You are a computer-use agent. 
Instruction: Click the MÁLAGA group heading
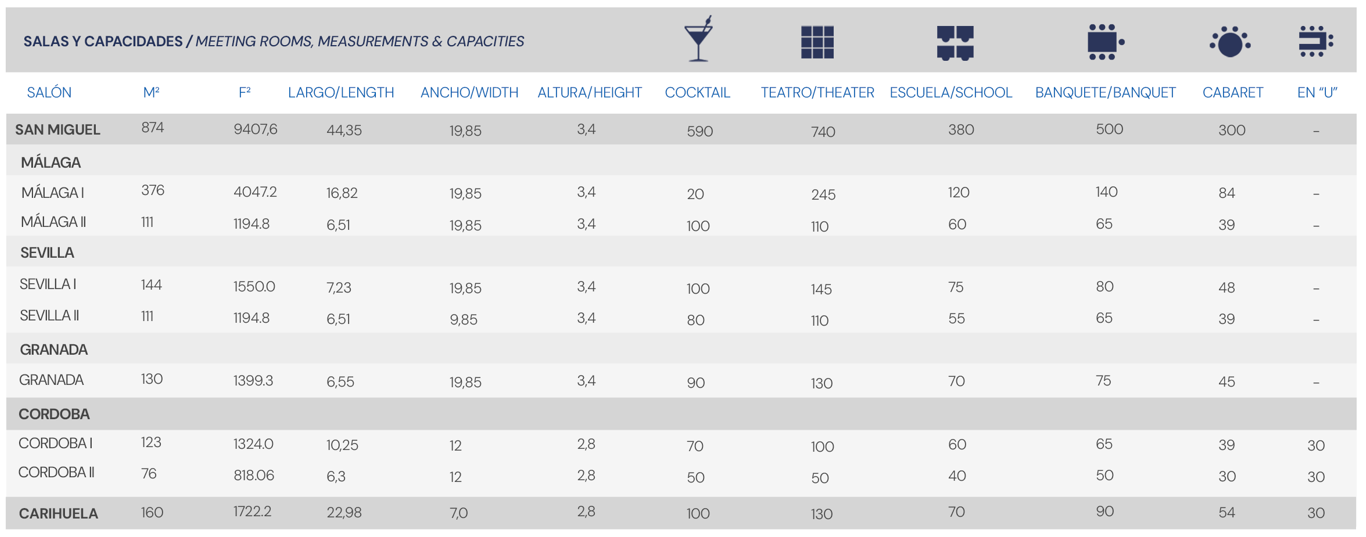coord(51,162)
